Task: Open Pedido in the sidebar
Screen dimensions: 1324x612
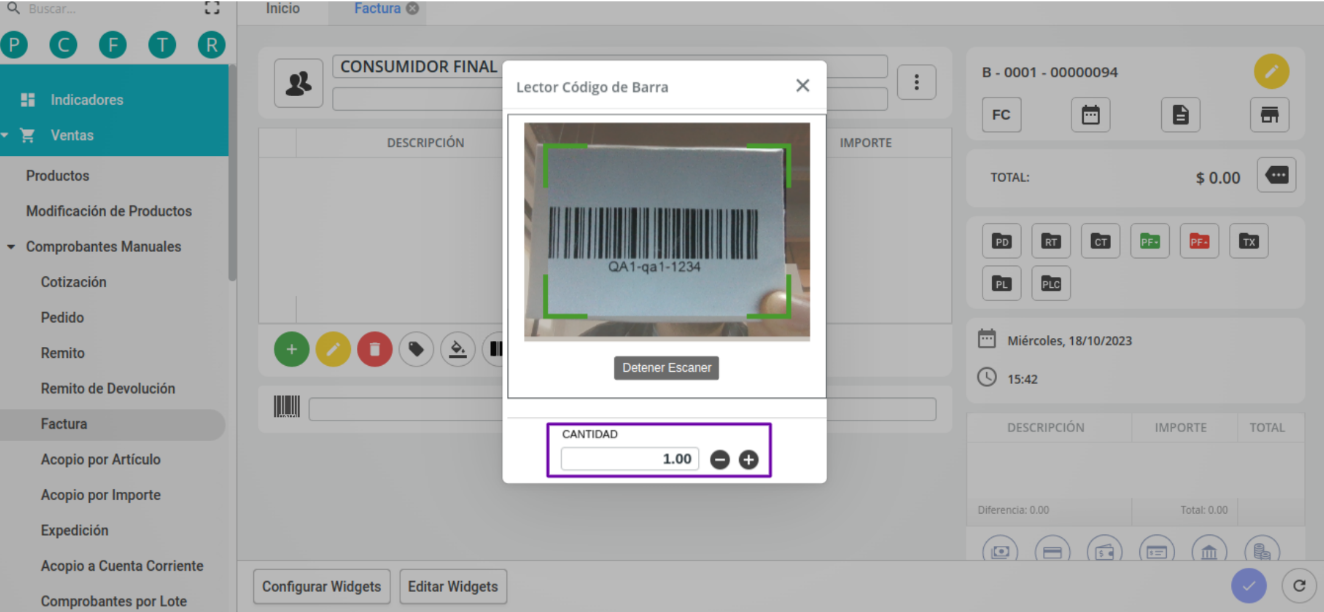Action: (62, 318)
